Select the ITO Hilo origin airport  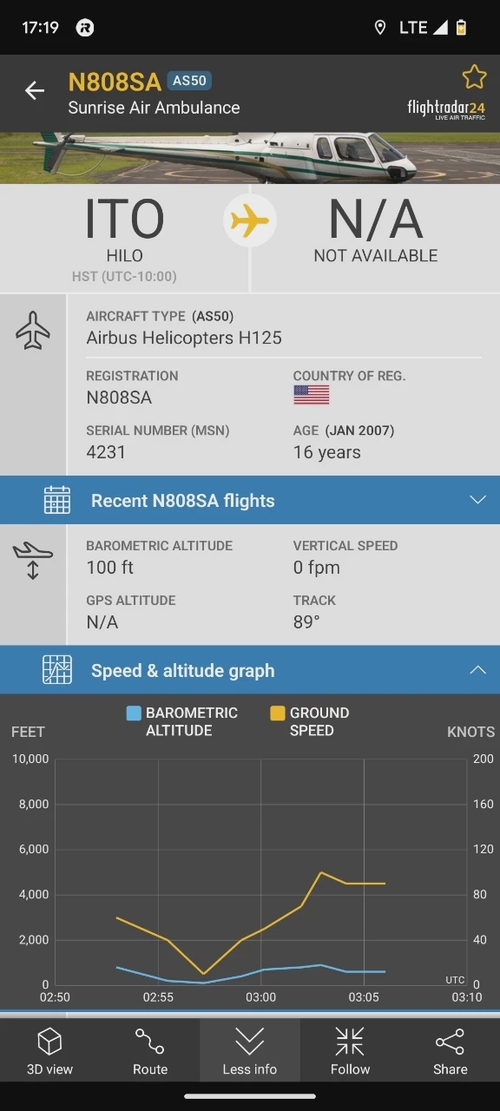tap(125, 238)
